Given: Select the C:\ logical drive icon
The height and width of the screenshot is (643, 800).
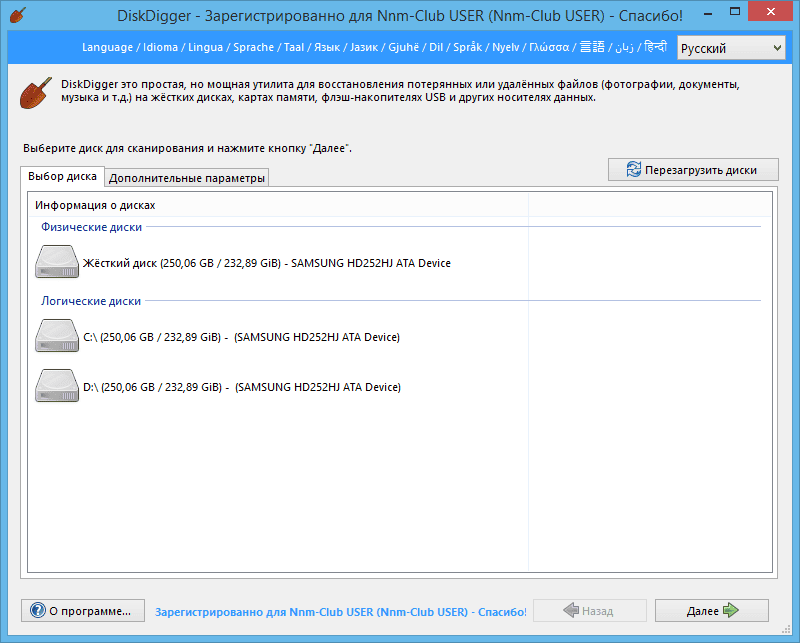Looking at the screenshot, I should click(56, 337).
